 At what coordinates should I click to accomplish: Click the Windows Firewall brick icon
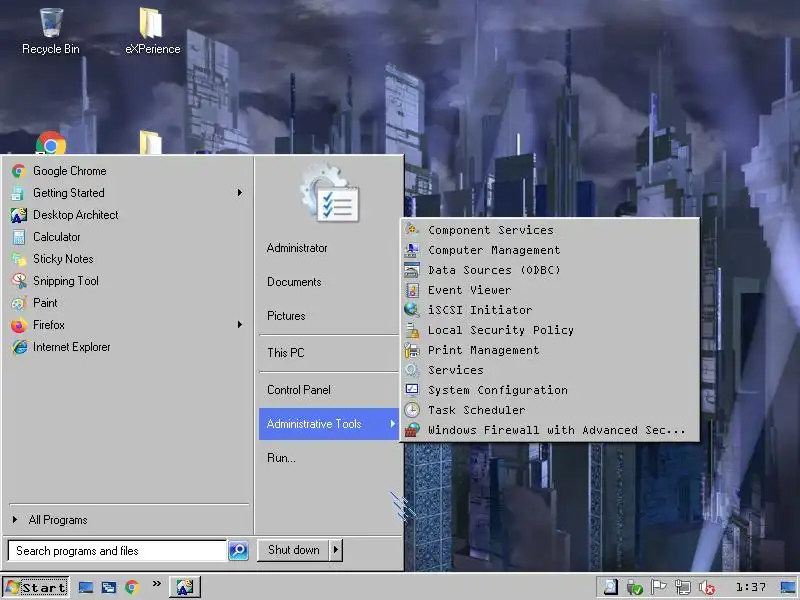pos(412,430)
